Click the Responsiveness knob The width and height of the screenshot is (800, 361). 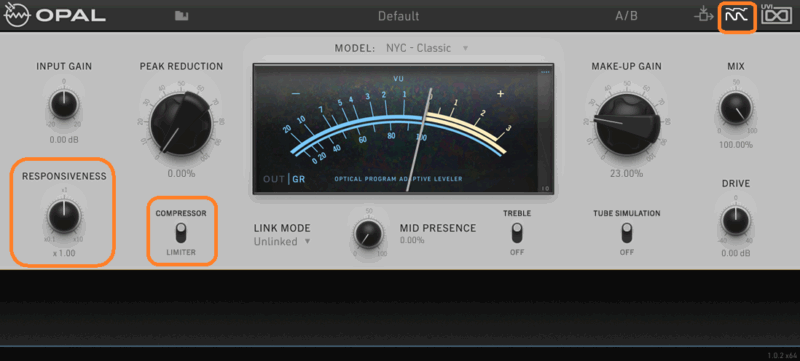click(x=64, y=217)
